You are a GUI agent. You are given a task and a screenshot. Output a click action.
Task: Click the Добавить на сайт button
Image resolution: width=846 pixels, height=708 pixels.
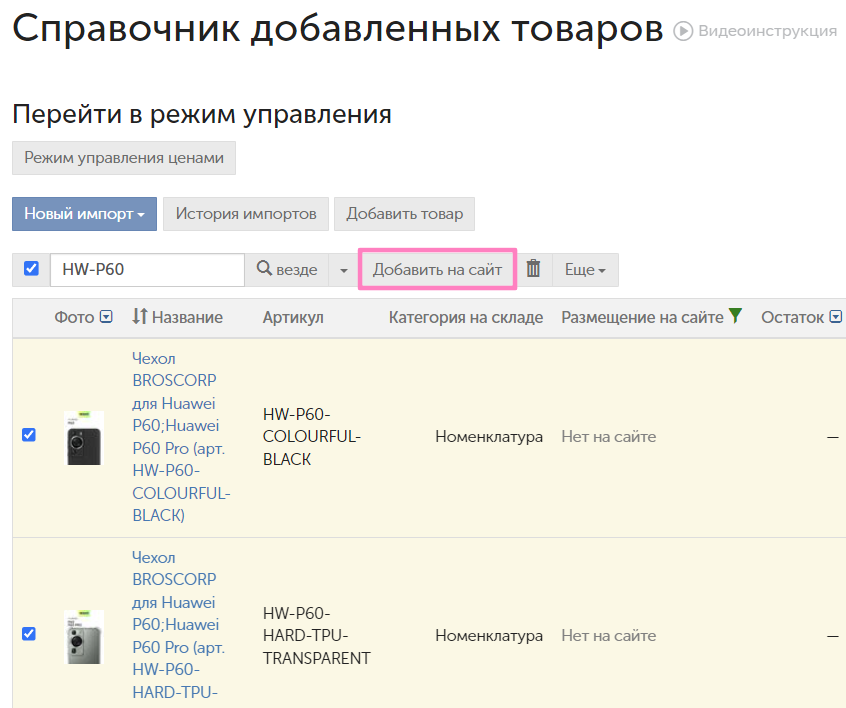tap(437, 270)
